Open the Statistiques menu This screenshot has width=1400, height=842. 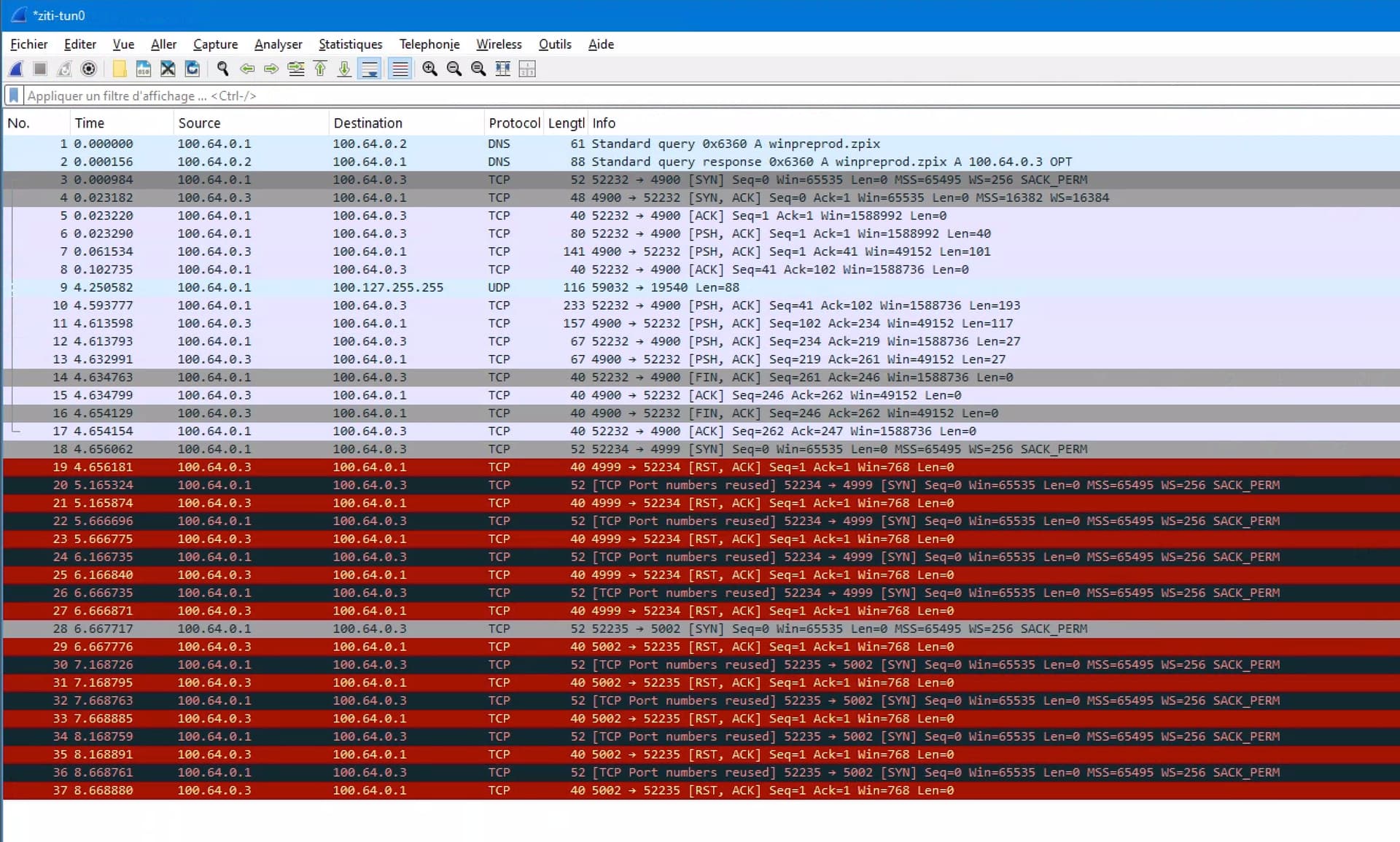pyautogui.click(x=350, y=44)
